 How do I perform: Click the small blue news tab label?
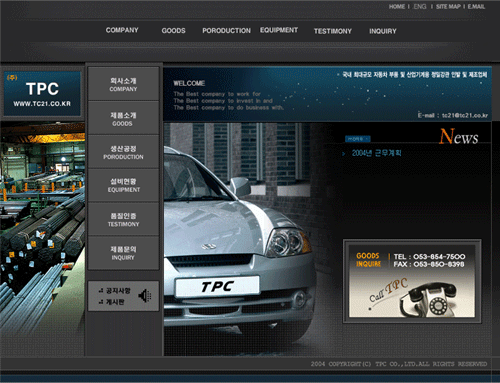coord(357,139)
